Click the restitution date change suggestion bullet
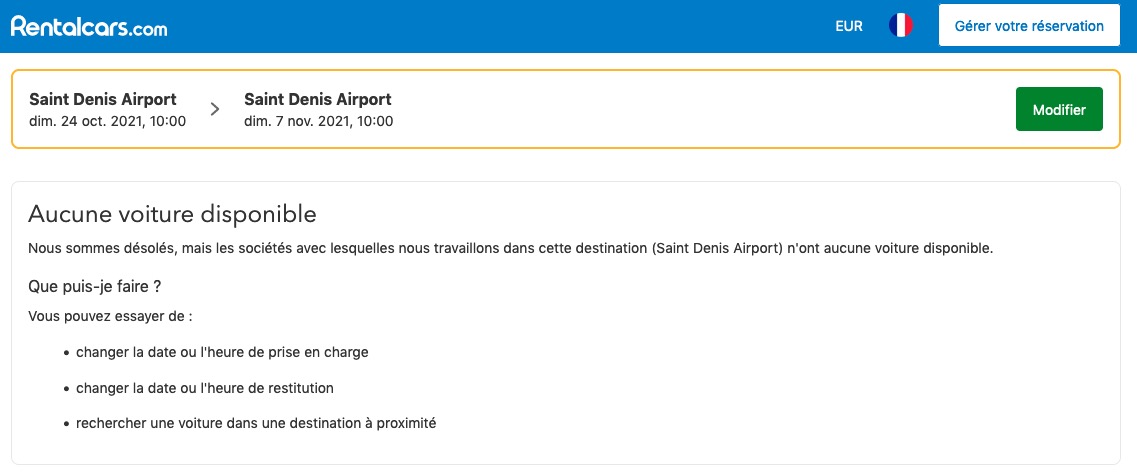This screenshot has width=1137, height=474. pyautogui.click(x=204, y=387)
